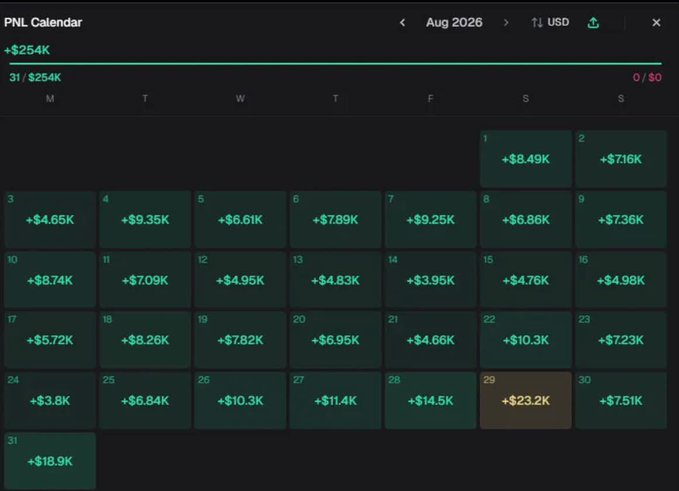This screenshot has width=679, height=491.
Task: Click the green profit progress bar
Action: (336, 64)
